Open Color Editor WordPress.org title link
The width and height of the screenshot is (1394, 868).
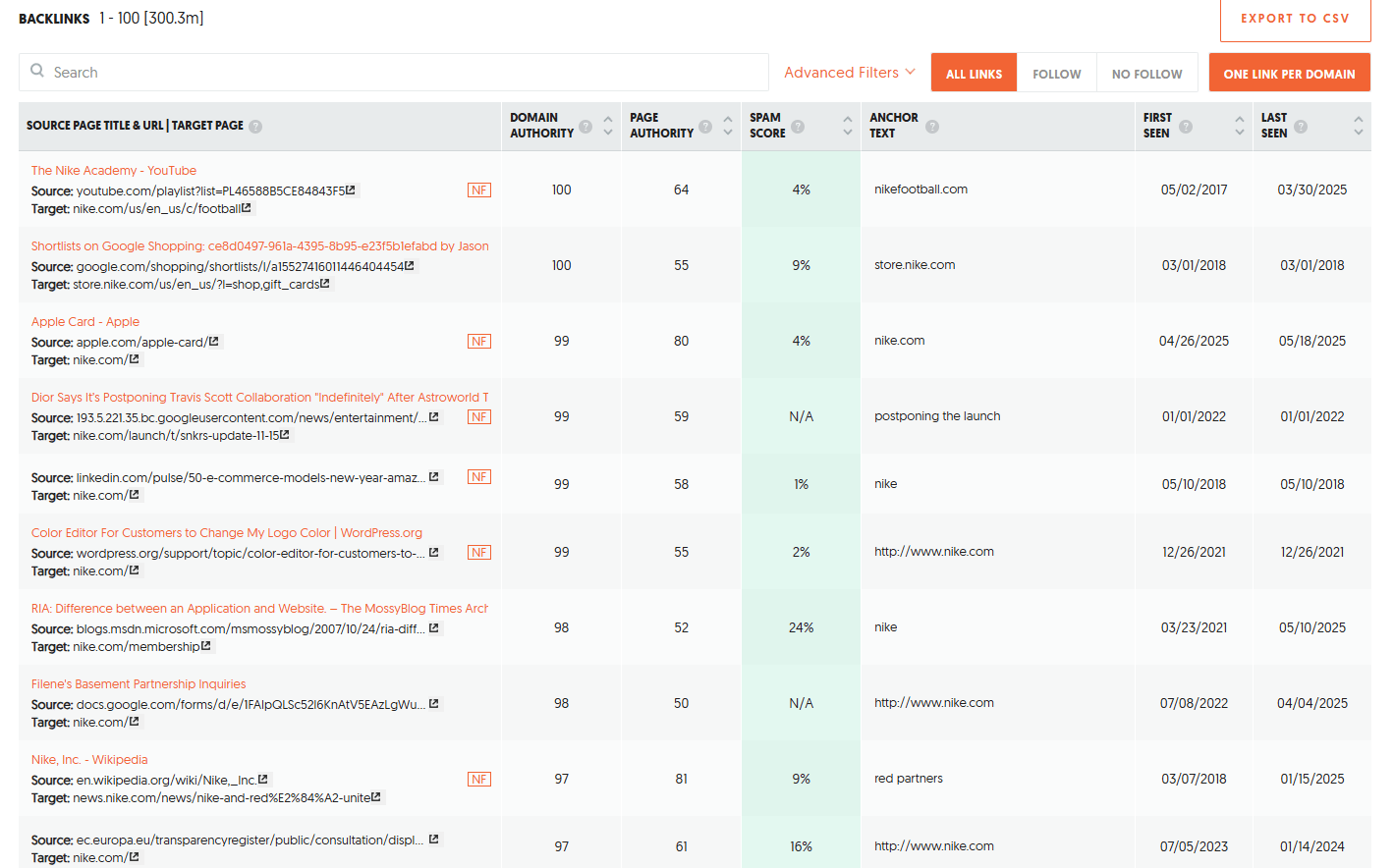(x=227, y=533)
